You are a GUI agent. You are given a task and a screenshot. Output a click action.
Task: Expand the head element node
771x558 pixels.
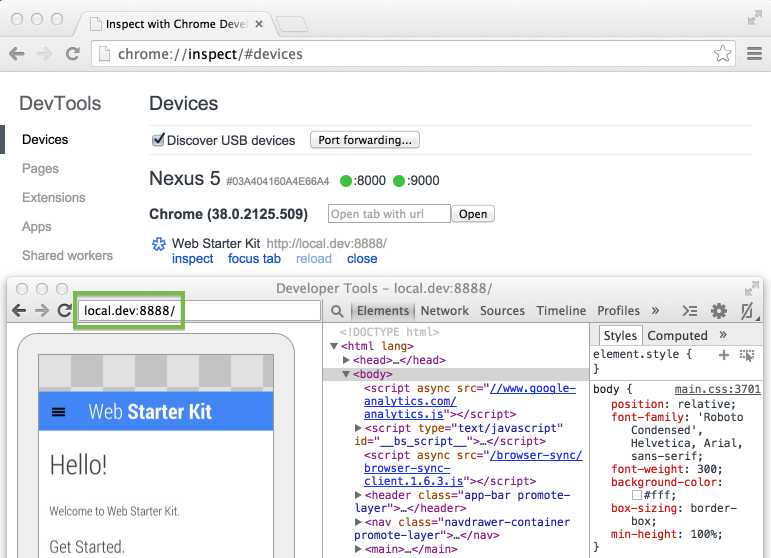pos(347,360)
